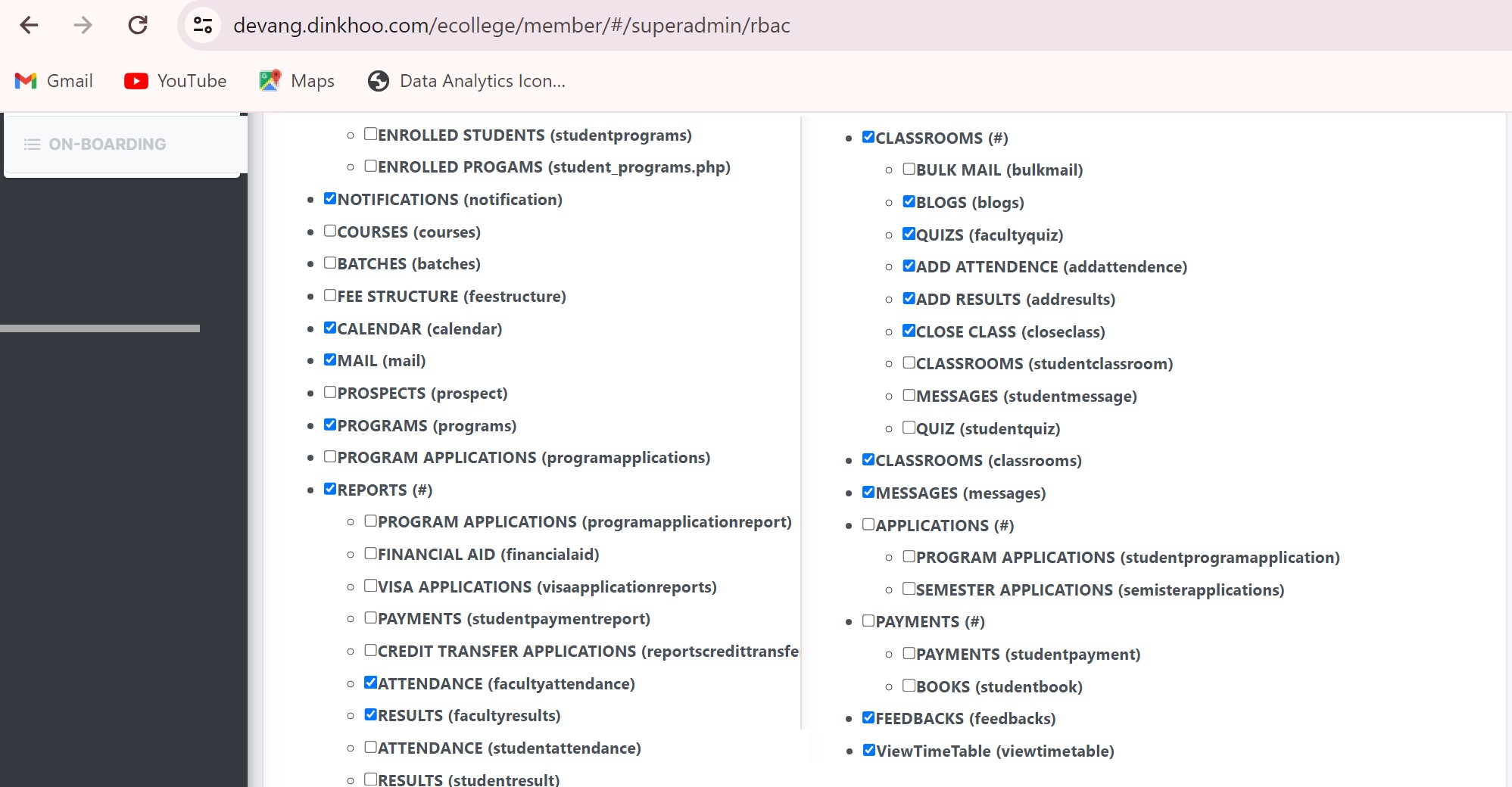Check VISA APPLICATIONS (visaapplicationreports) checkbox
The height and width of the screenshot is (787, 1512).
point(371,586)
